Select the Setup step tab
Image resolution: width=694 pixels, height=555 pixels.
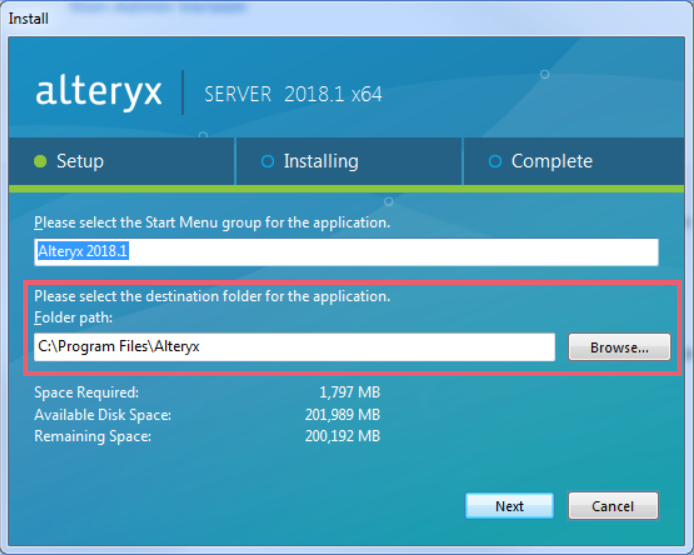pyautogui.click(x=121, y=161)
